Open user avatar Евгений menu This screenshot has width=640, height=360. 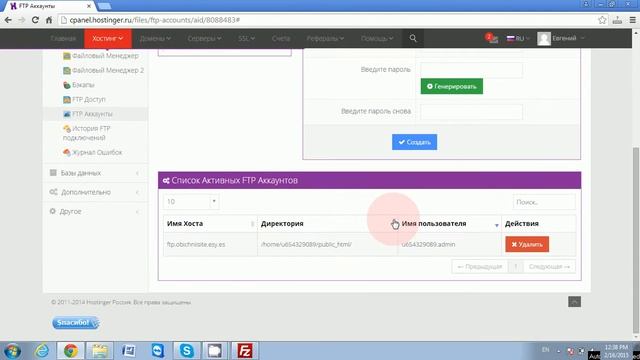[x=561, y=38]
